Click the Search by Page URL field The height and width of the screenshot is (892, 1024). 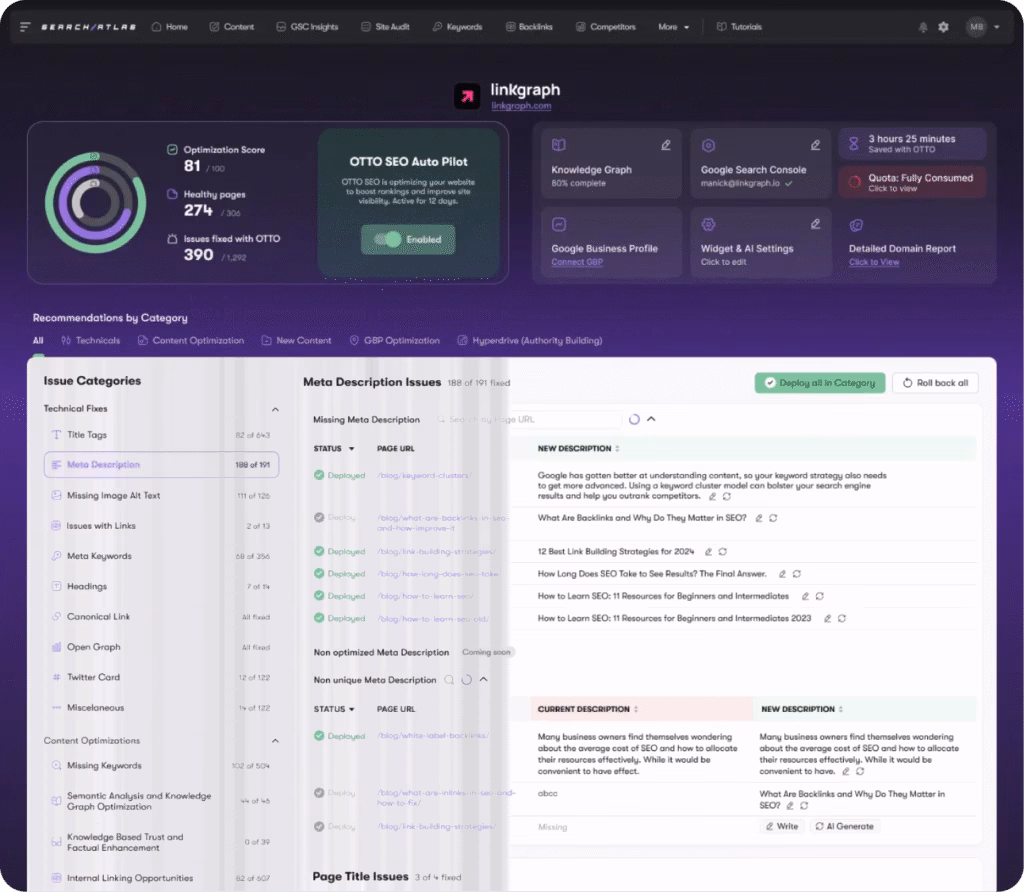pyautogui.click(x=530, y=420)
